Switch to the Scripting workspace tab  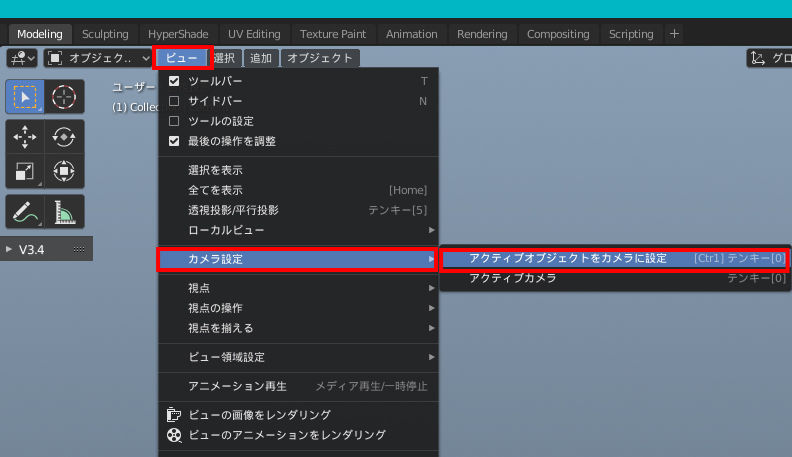coord(631,34)
